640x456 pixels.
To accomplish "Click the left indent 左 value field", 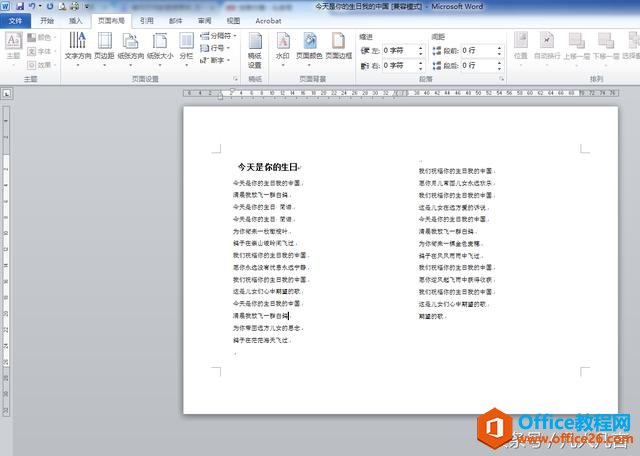I will (399, 51).
